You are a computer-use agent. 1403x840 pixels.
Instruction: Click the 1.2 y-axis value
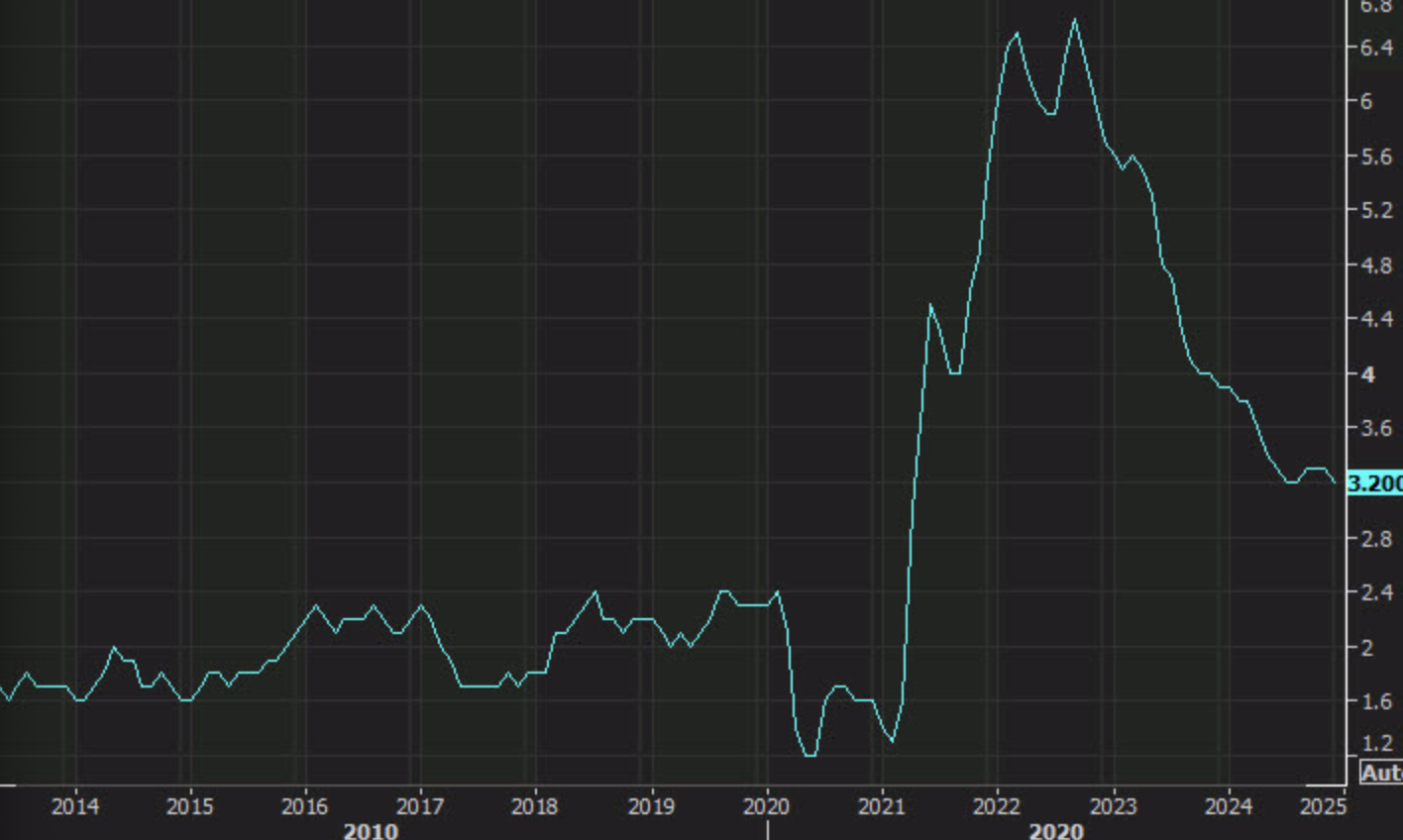[x=1376, y=743]
